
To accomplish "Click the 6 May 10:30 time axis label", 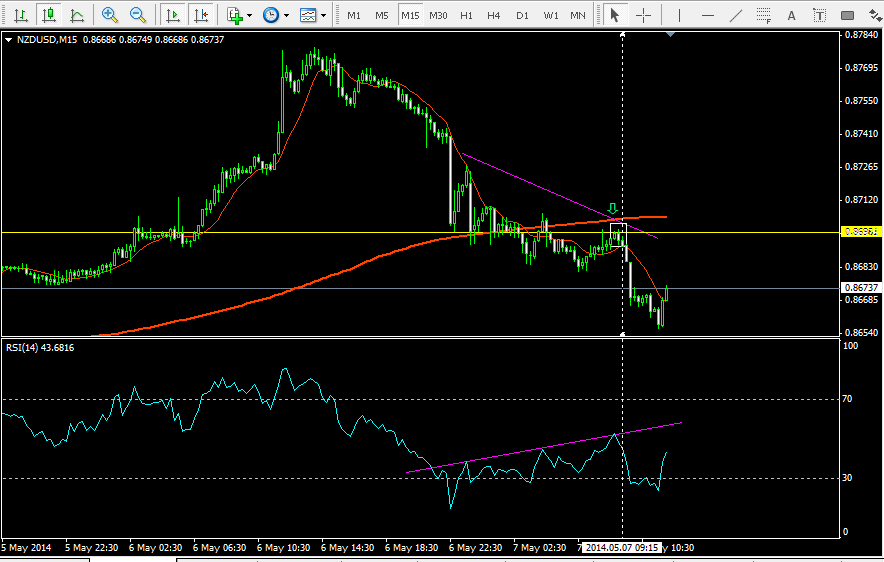I will tap(284, 547).
